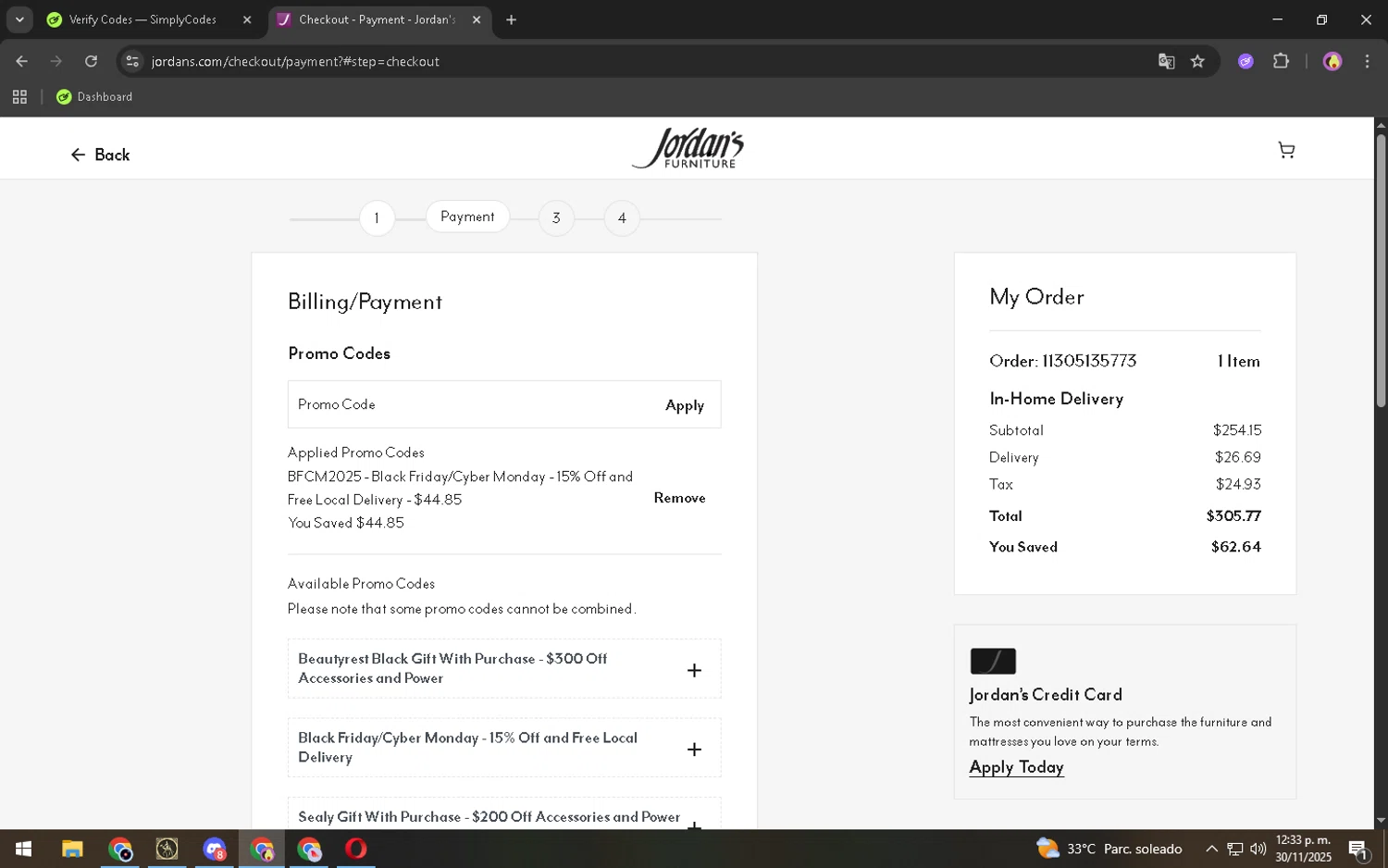Click Order: 11305135773 text
The image size is (1388, 868).
(x=1062, y=361)
